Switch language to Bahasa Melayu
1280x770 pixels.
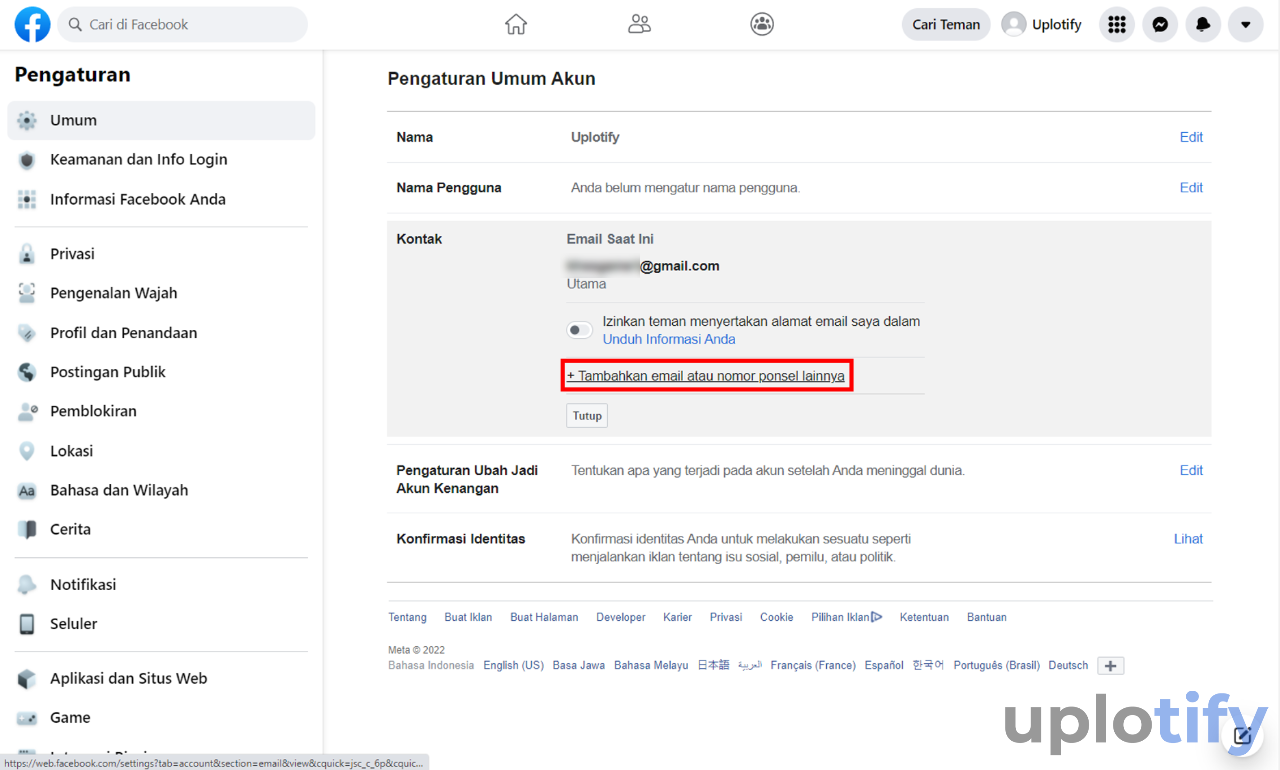pyautogui.click(x=651, y=665)
